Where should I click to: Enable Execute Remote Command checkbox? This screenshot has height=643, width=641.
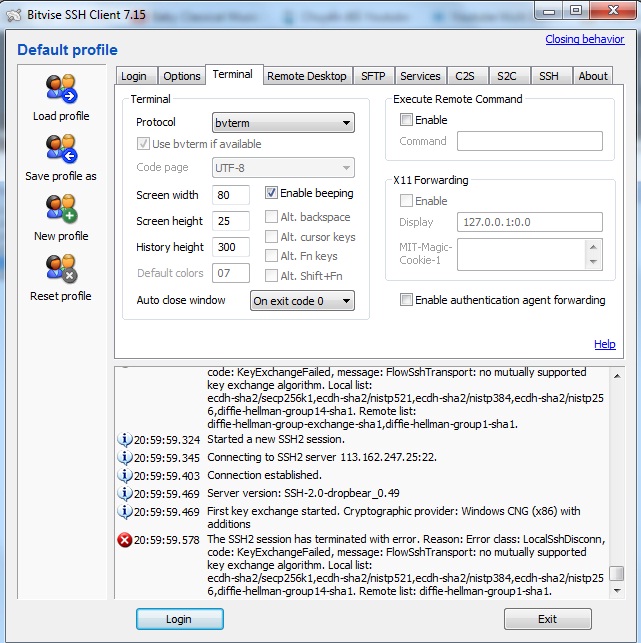point(406,120)
